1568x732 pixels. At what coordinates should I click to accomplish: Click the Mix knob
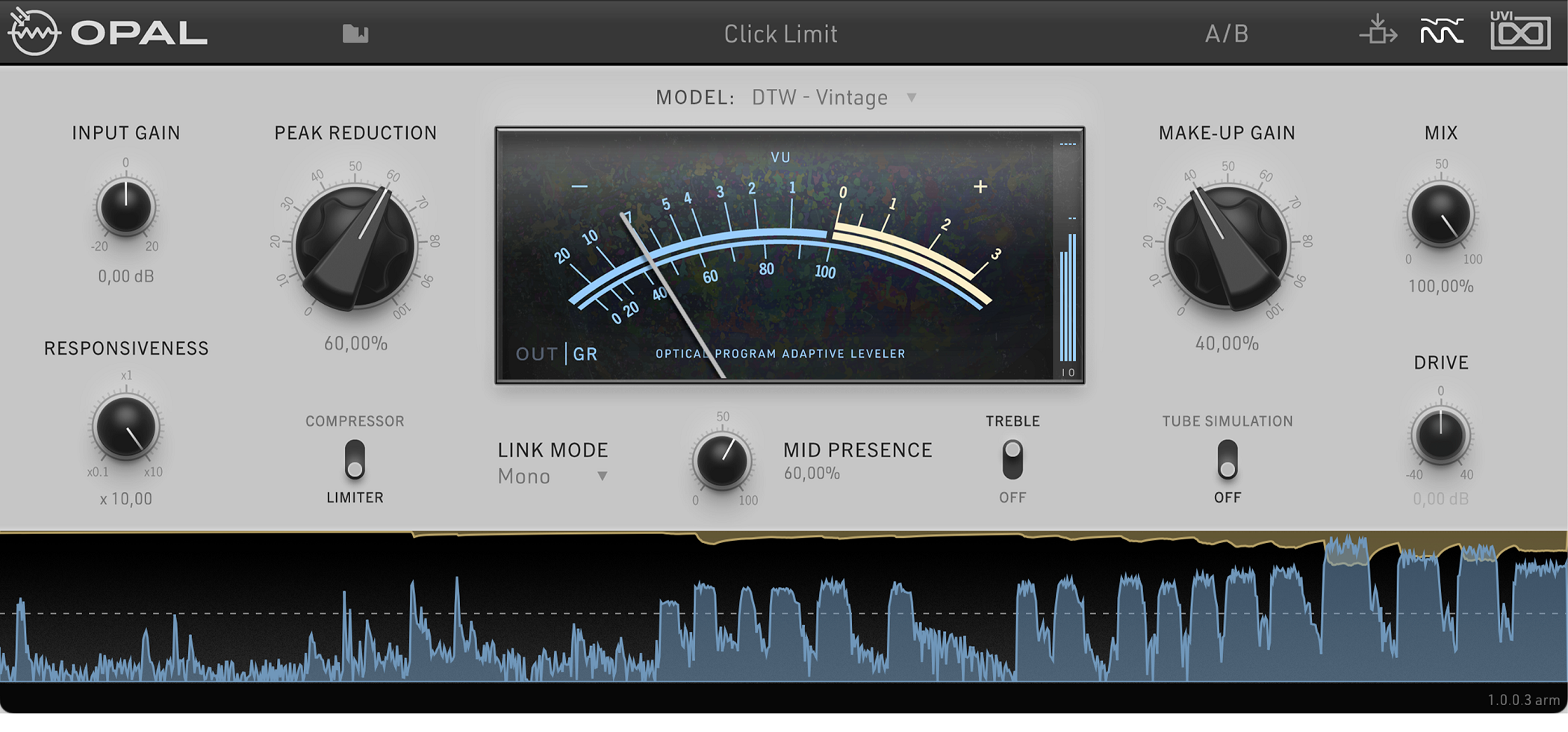tap(1441, 214)
